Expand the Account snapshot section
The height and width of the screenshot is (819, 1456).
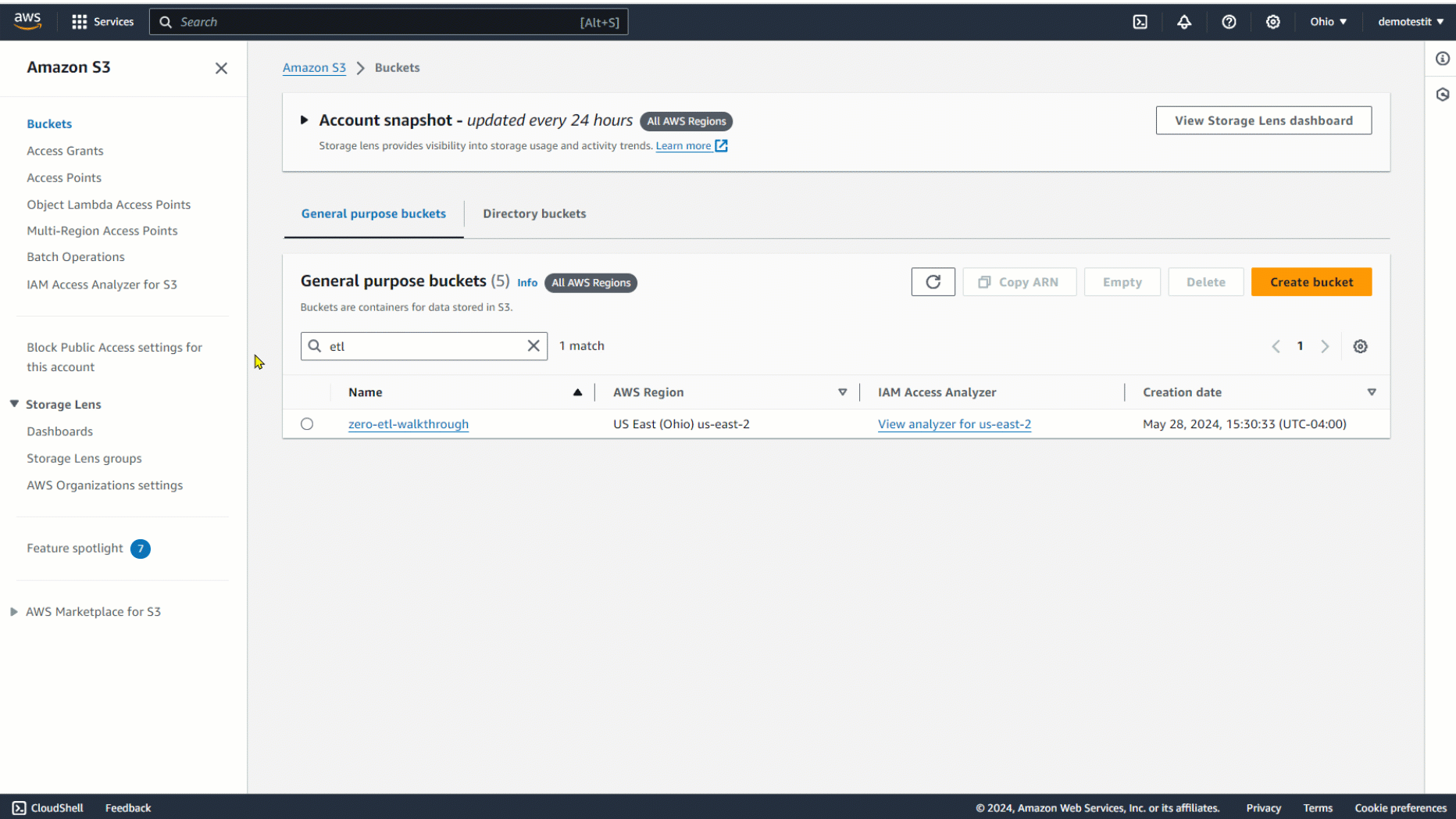coord(305,120)
